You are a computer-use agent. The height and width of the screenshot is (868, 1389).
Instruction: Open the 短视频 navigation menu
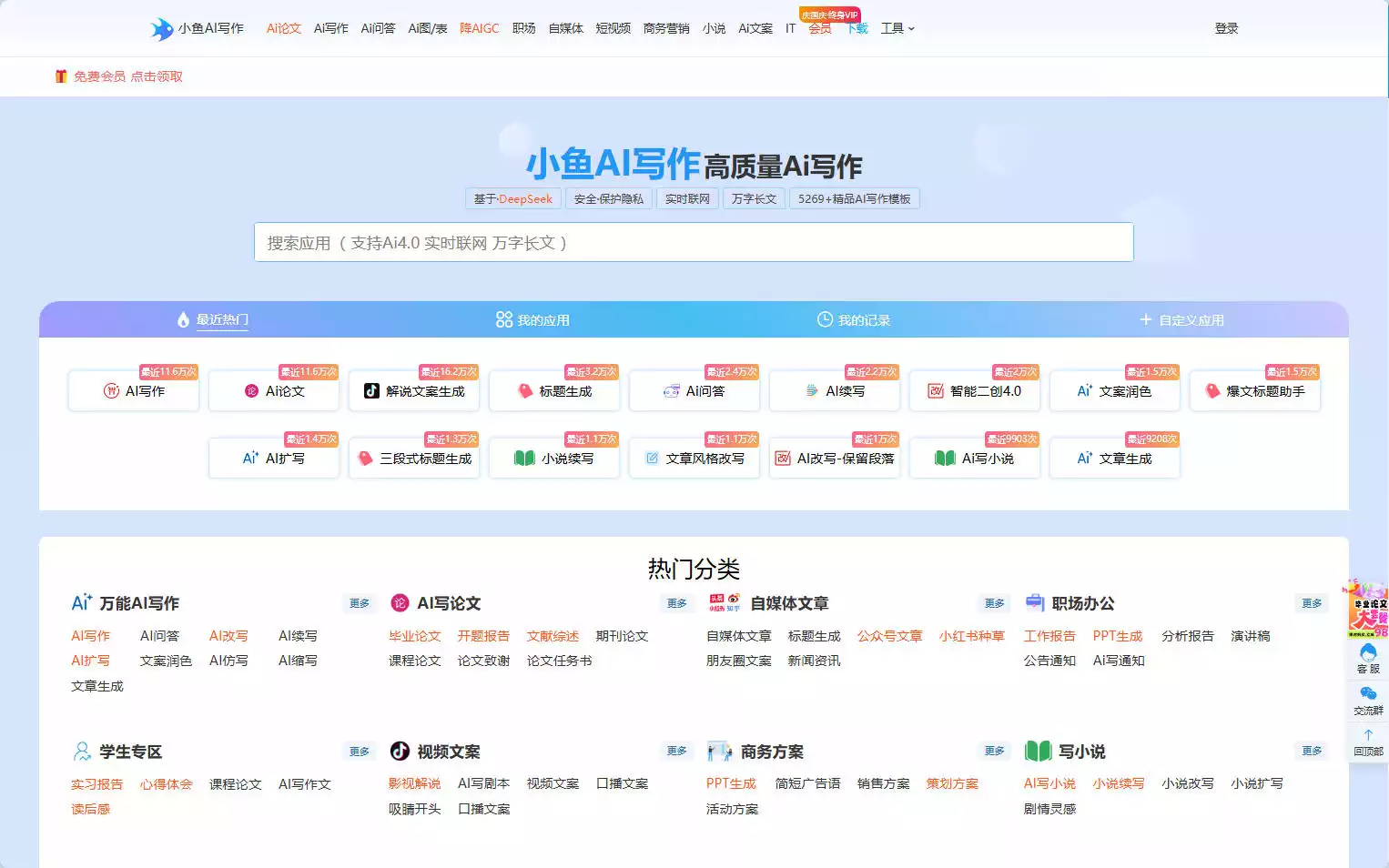click(613, 28)
